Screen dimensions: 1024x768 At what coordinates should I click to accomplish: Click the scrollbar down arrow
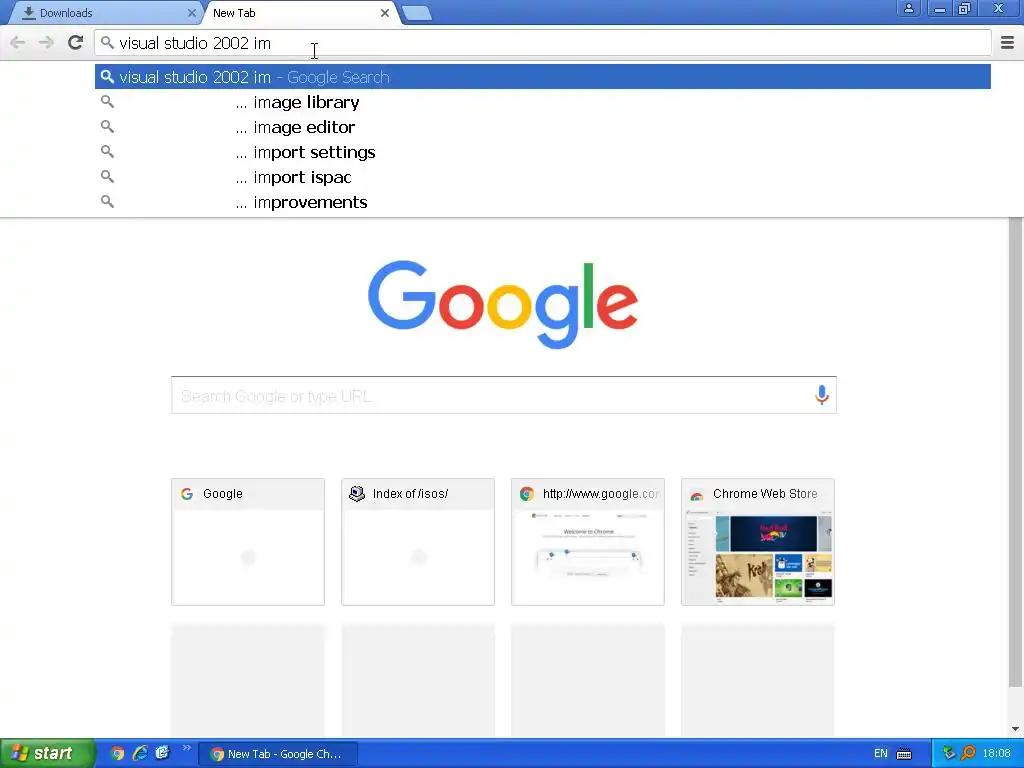point(1016,729)
